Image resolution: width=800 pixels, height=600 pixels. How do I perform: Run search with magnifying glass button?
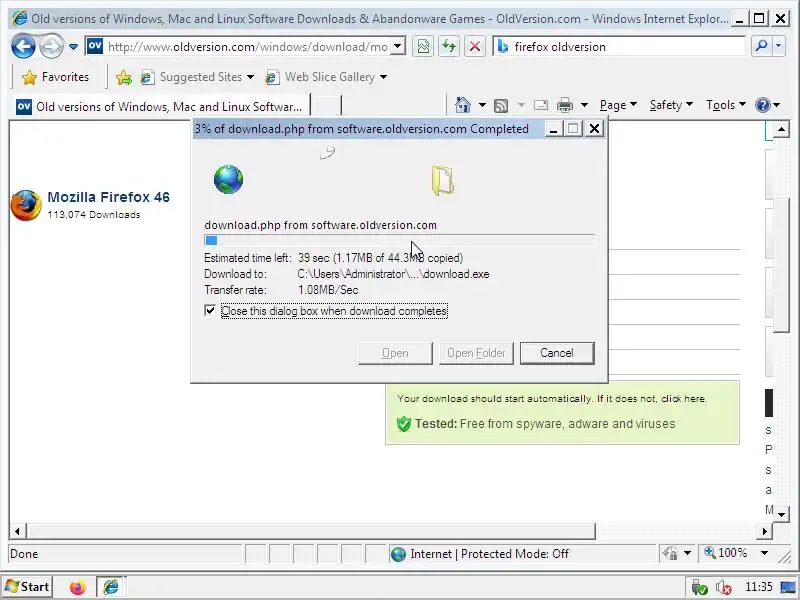click(x=762, y=46)
